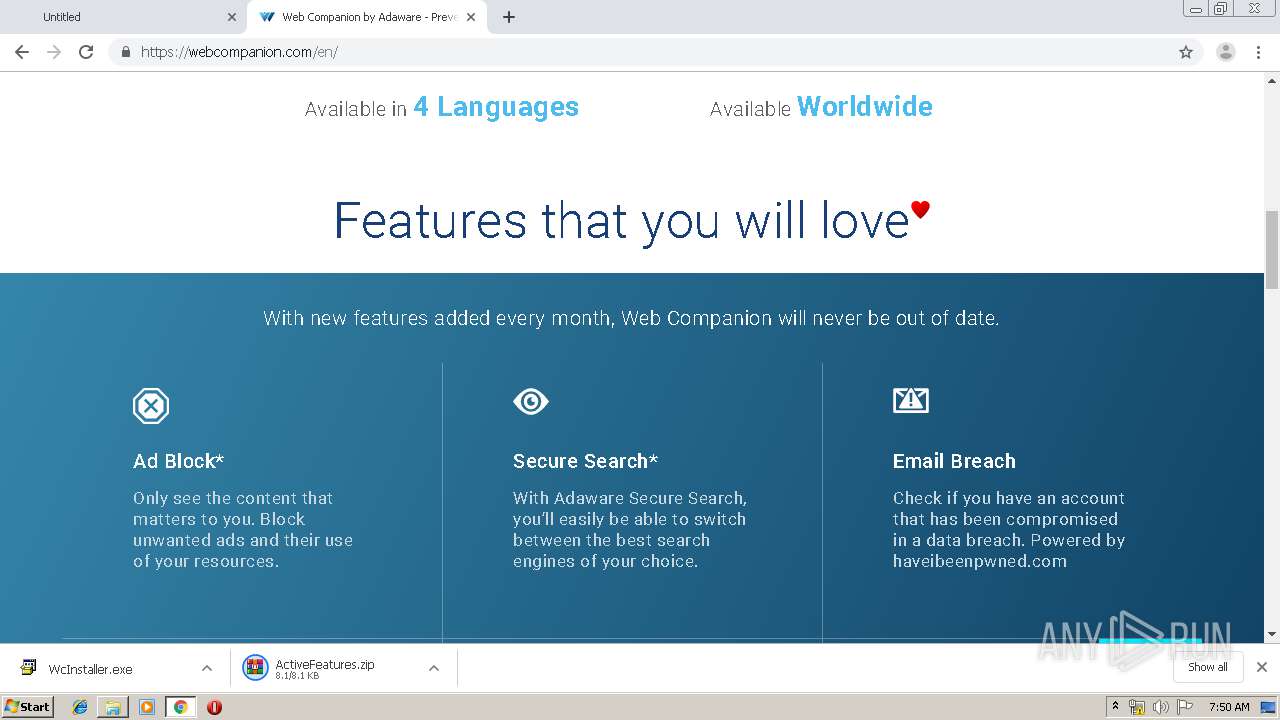Click red Opera-style taskbar icon

pos(214,707)
